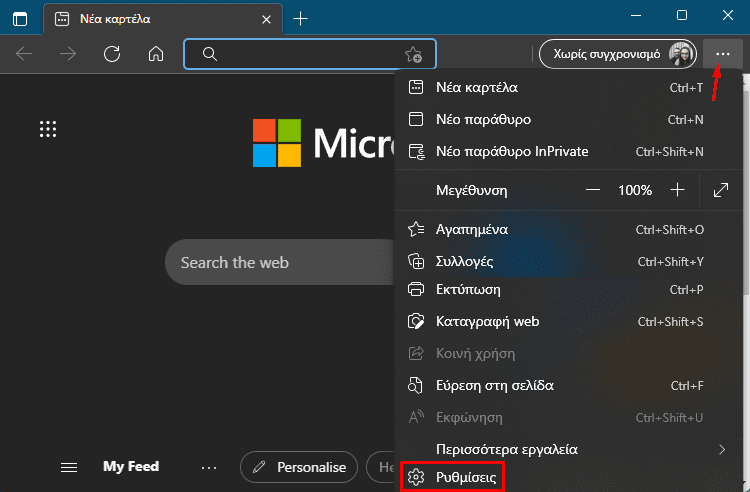Open feed more options ellipsis
This screenshot has width=750, height=492.
click(209, 467)
